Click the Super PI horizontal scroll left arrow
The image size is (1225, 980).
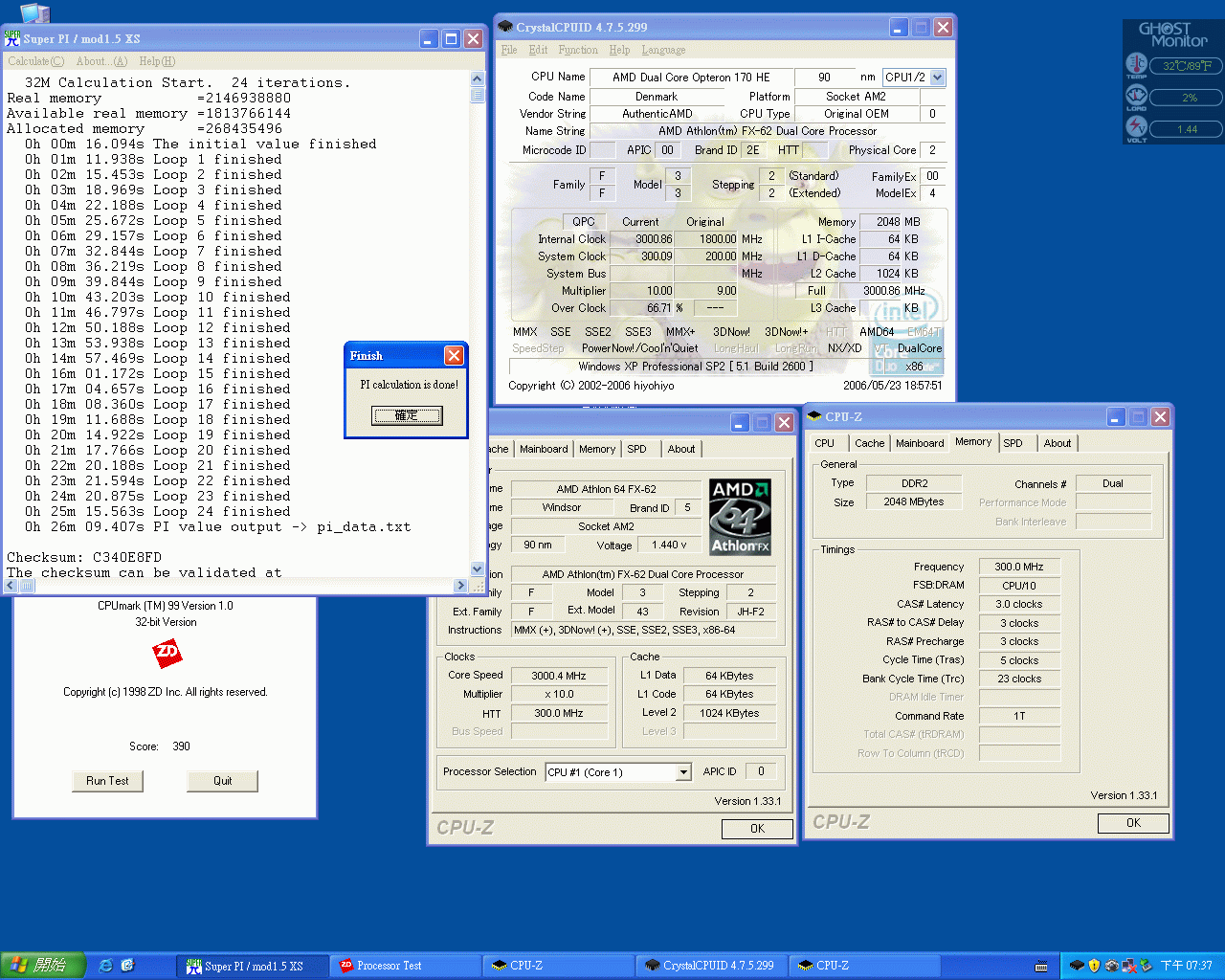[x=11, y=586]
